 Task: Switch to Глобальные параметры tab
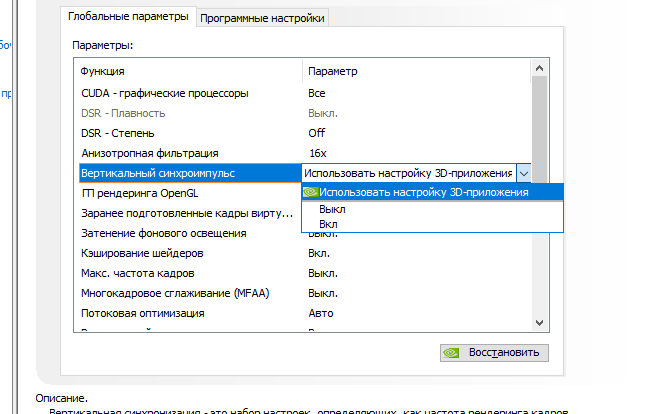click(128, 17)
